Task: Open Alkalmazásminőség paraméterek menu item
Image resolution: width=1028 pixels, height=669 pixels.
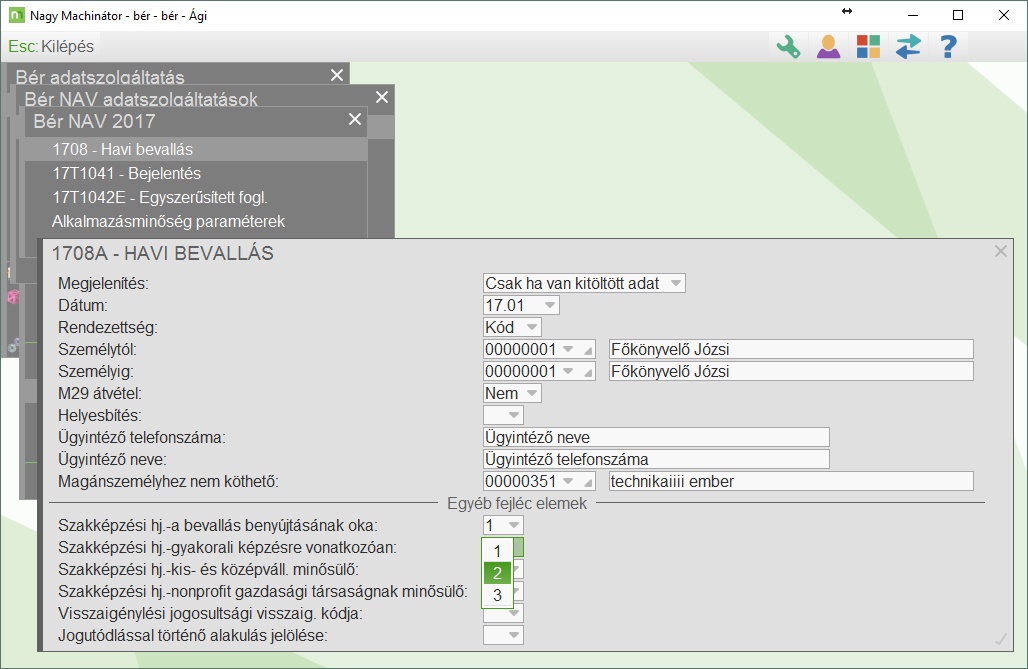Action: tap(196, 222)
